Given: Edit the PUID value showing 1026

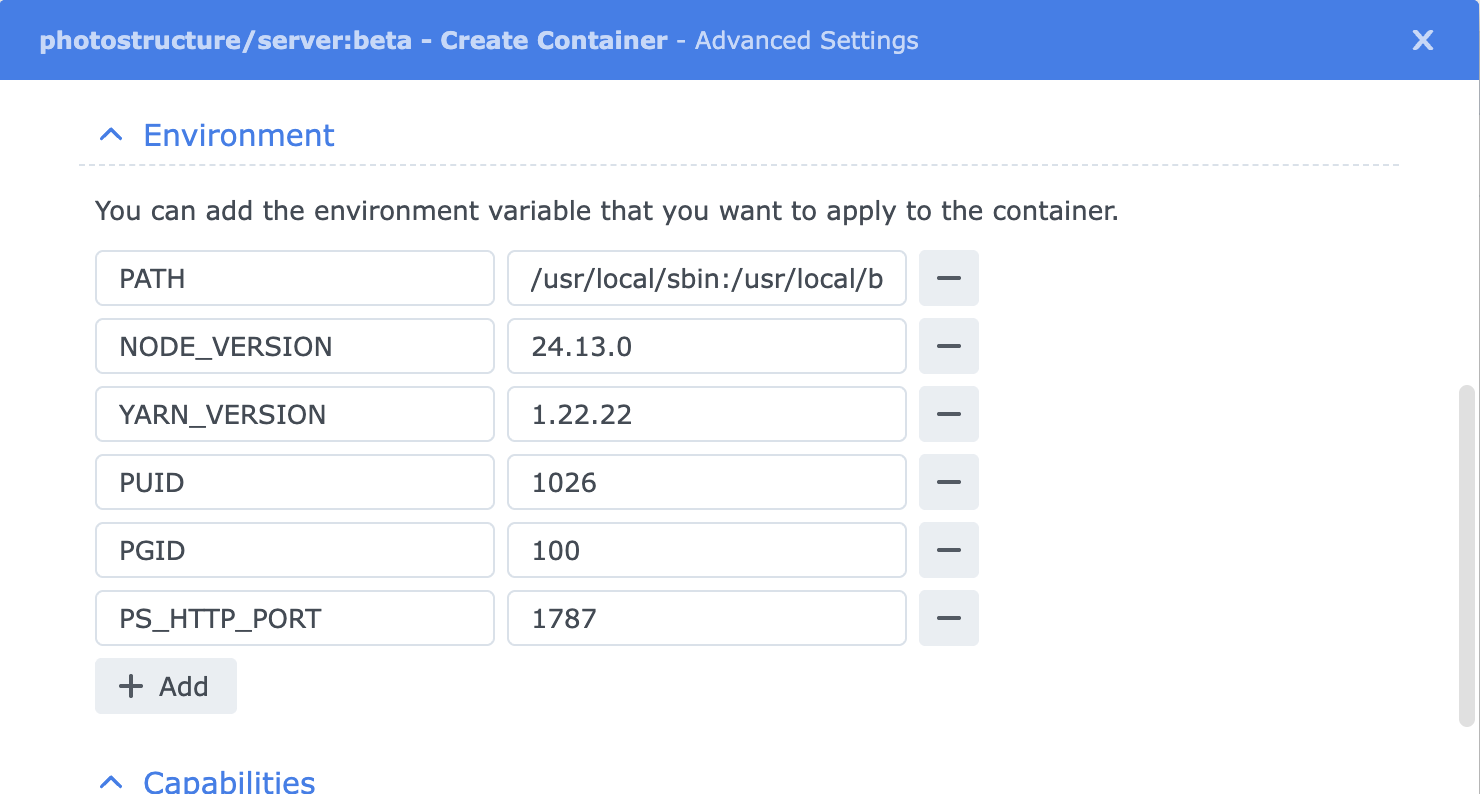Looking at the screenshot, I should [705, 482].
